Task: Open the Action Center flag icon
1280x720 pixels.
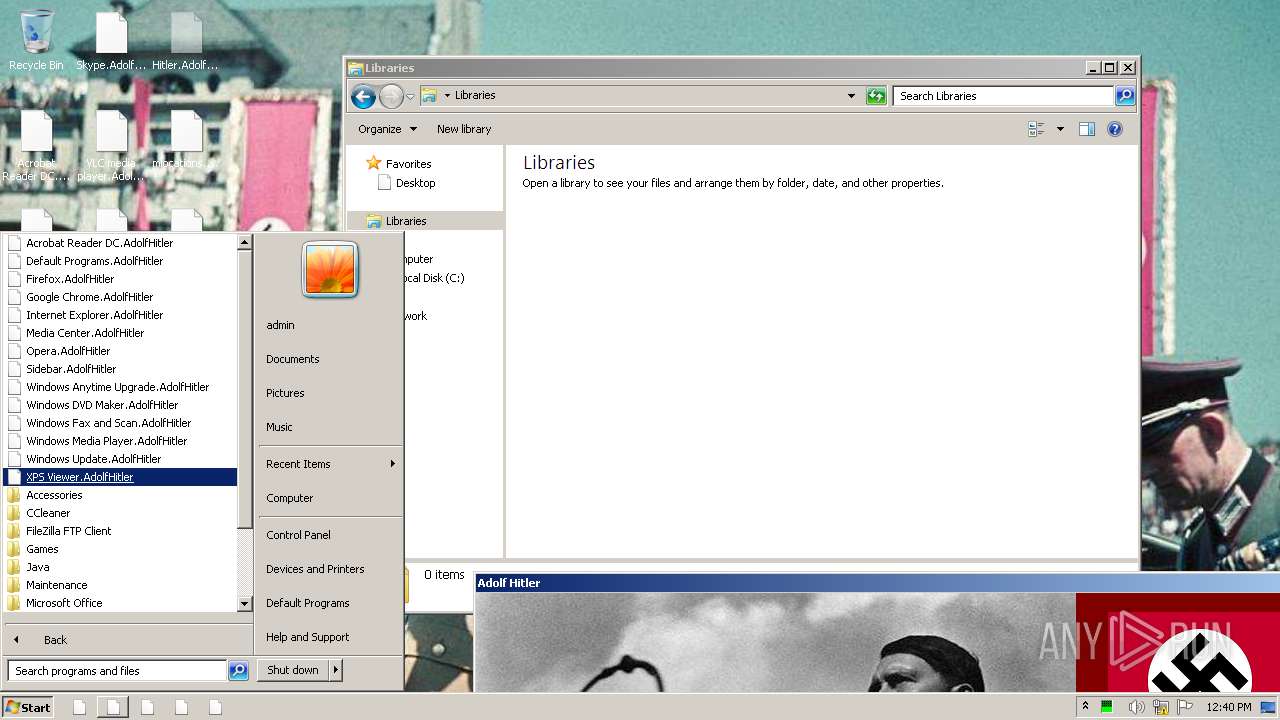Action: pos(1185,707)
